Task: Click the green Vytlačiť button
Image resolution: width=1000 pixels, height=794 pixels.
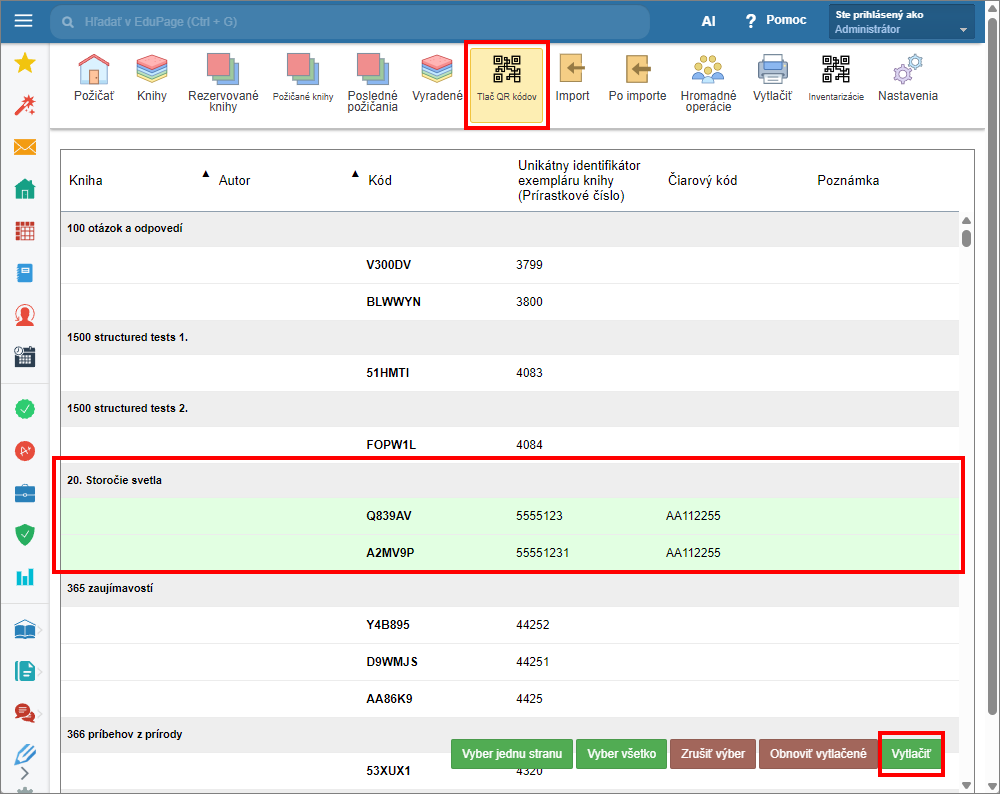Action: [910, 754]
